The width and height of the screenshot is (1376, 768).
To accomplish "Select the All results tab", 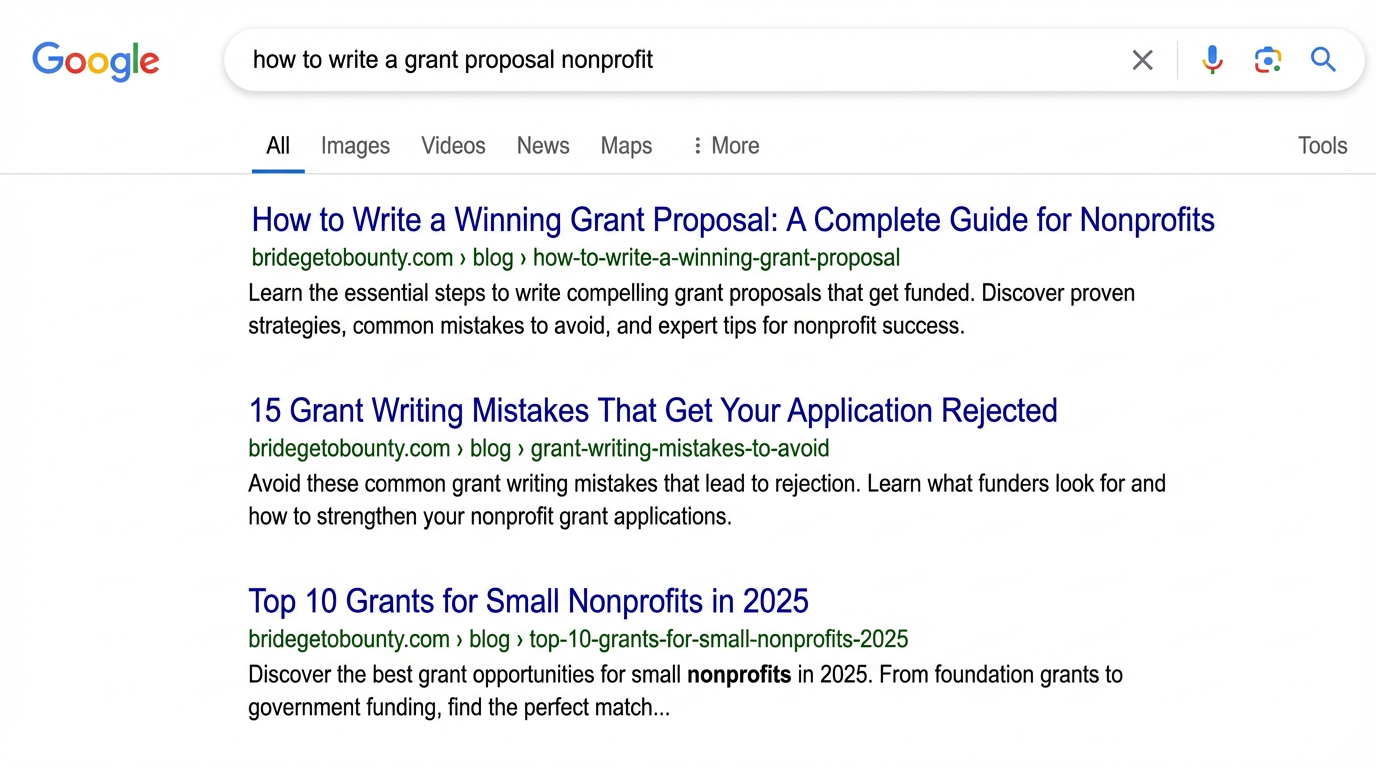I will click(x=277, y=145).
